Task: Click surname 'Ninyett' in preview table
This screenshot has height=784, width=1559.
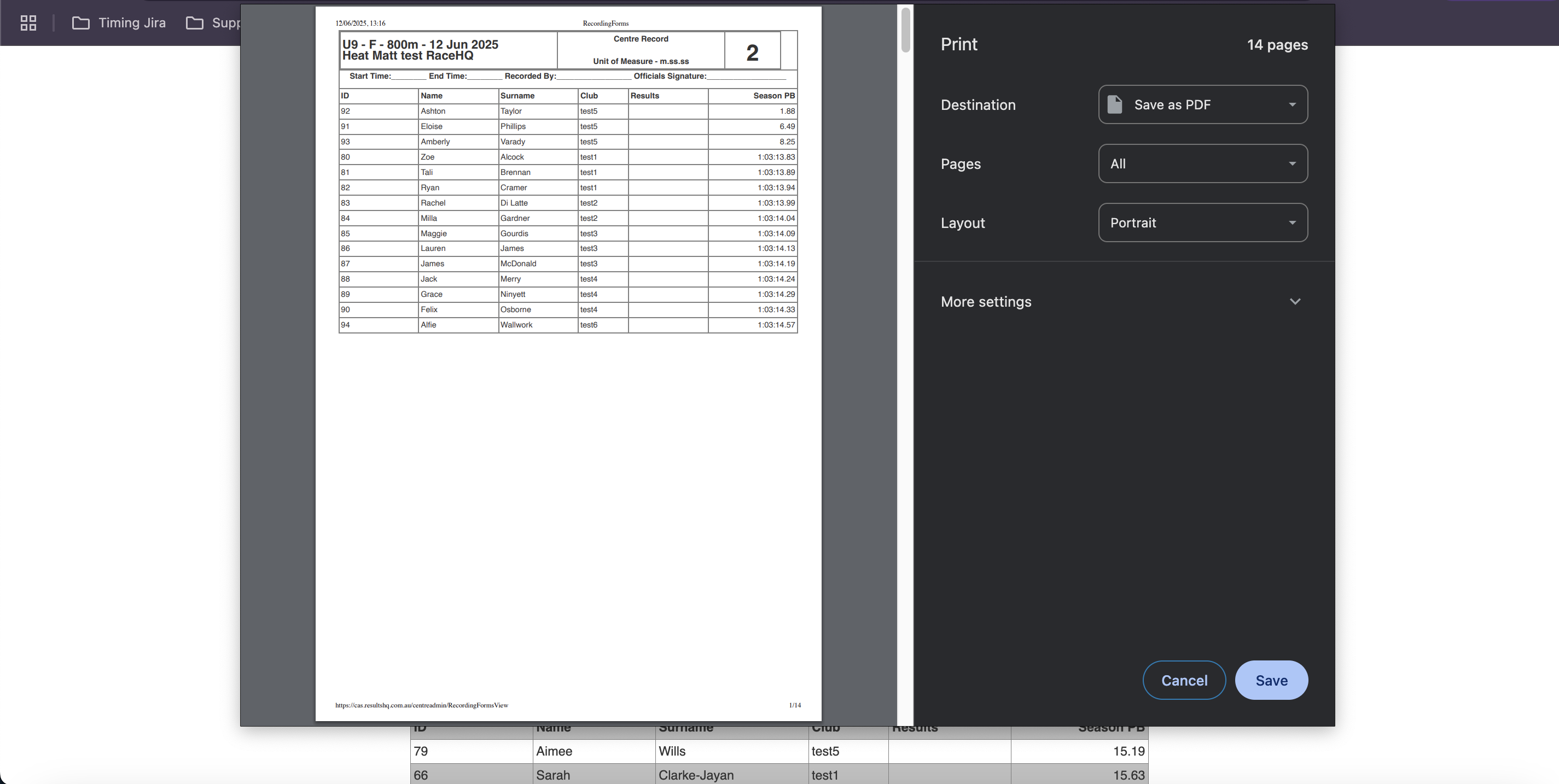Action: 513,294
